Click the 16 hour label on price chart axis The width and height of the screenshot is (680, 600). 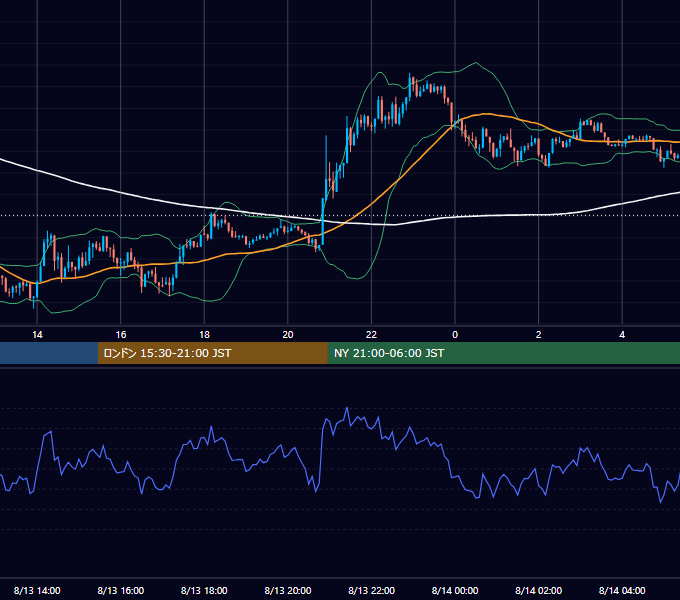121,335
